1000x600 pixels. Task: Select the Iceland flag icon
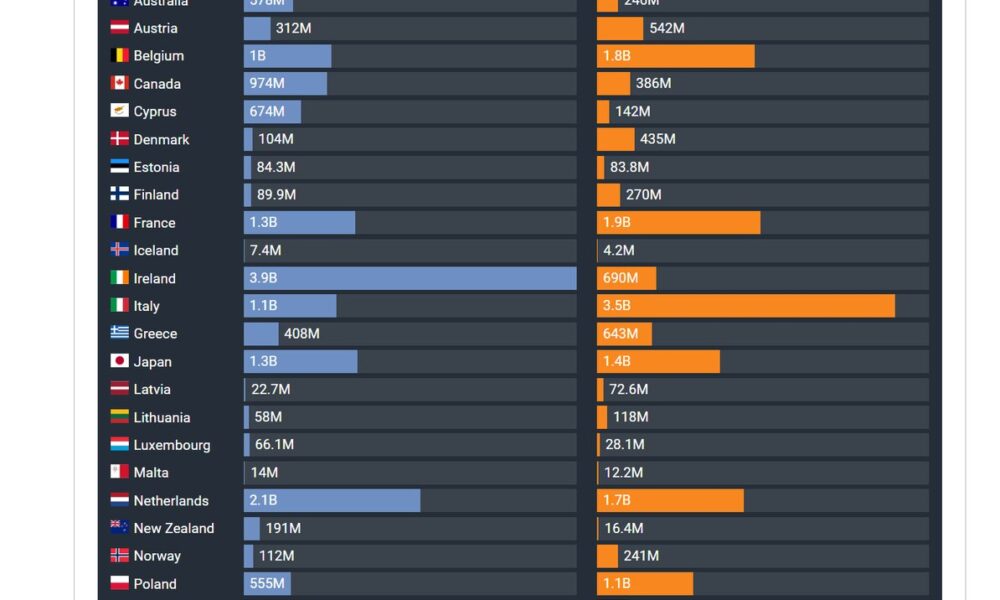pyautogui.click(x=119, y=249)
